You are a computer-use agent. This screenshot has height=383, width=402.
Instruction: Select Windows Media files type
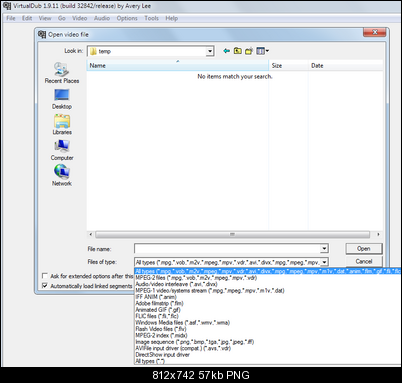click(267, 322)
